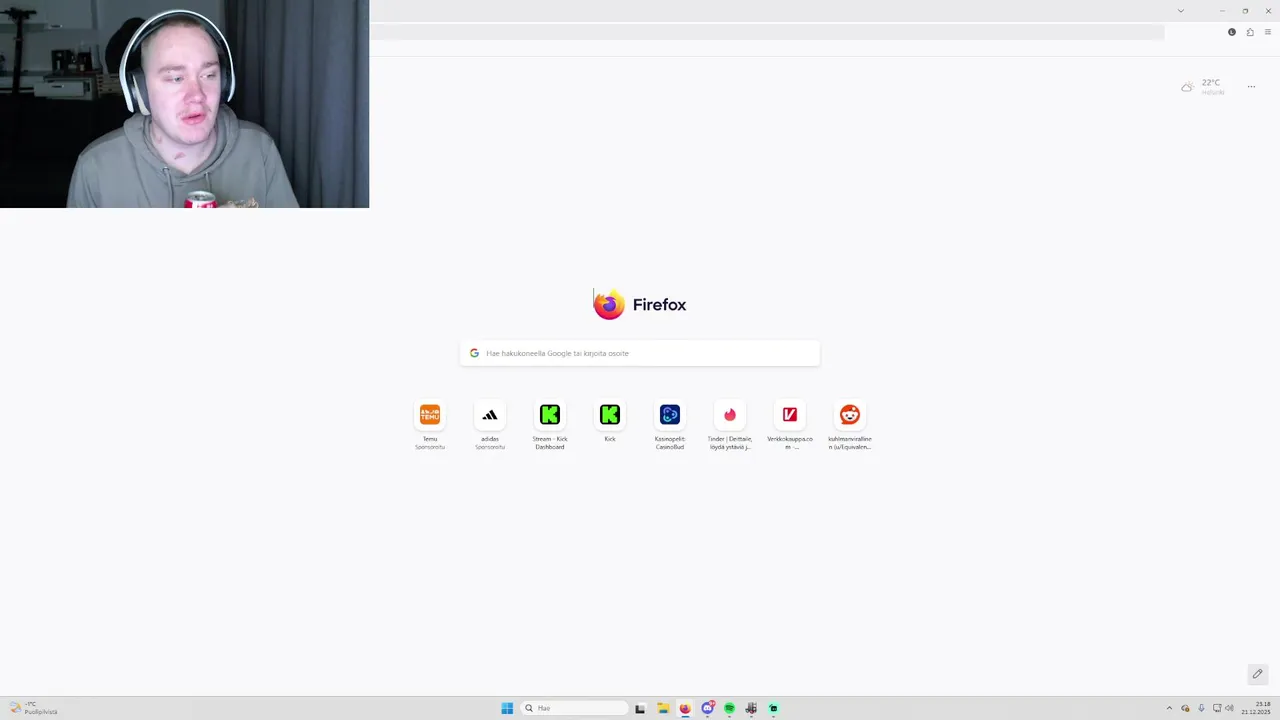The height and width of the screenshot is (720, 1280).
Task: Click the customize new tab pencil icon
Action: click(x=1257, y=674)
